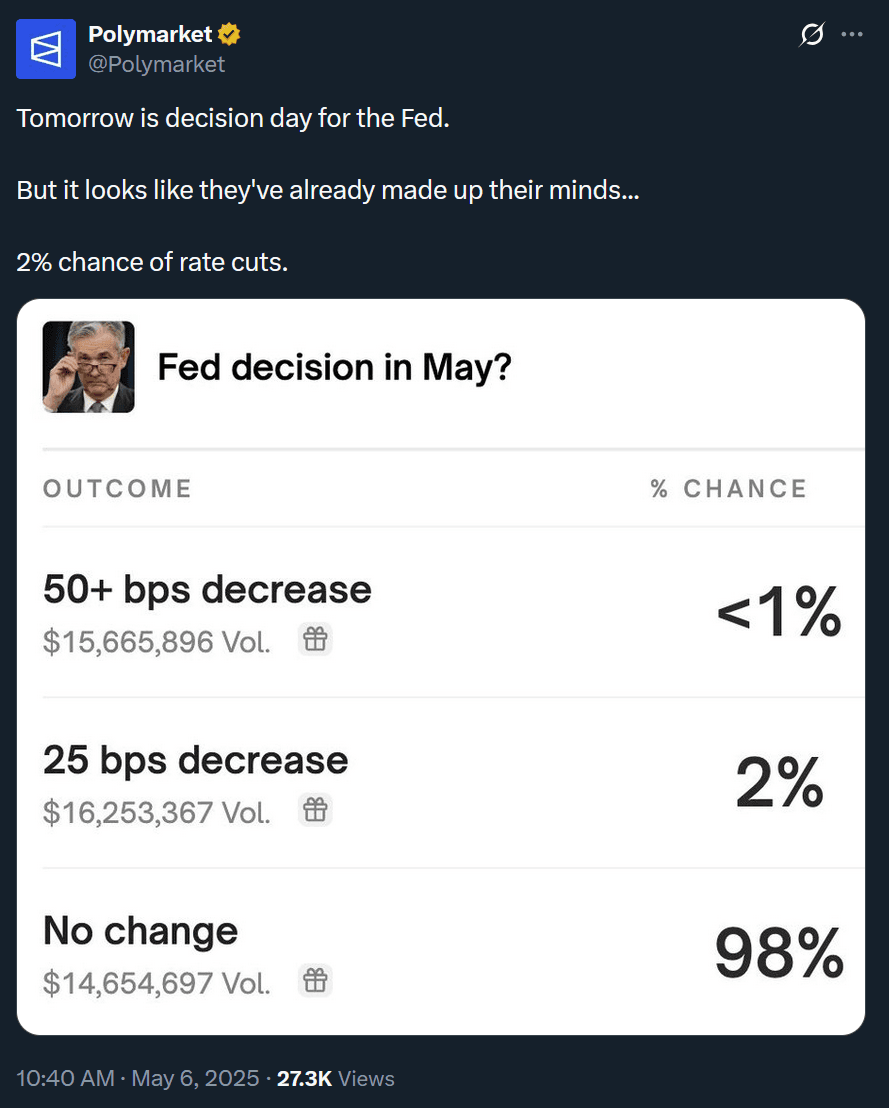The width and height of the screenshot is (889, 1108).
Task: Click the <1% chance value
Action: tap(779, 613)
